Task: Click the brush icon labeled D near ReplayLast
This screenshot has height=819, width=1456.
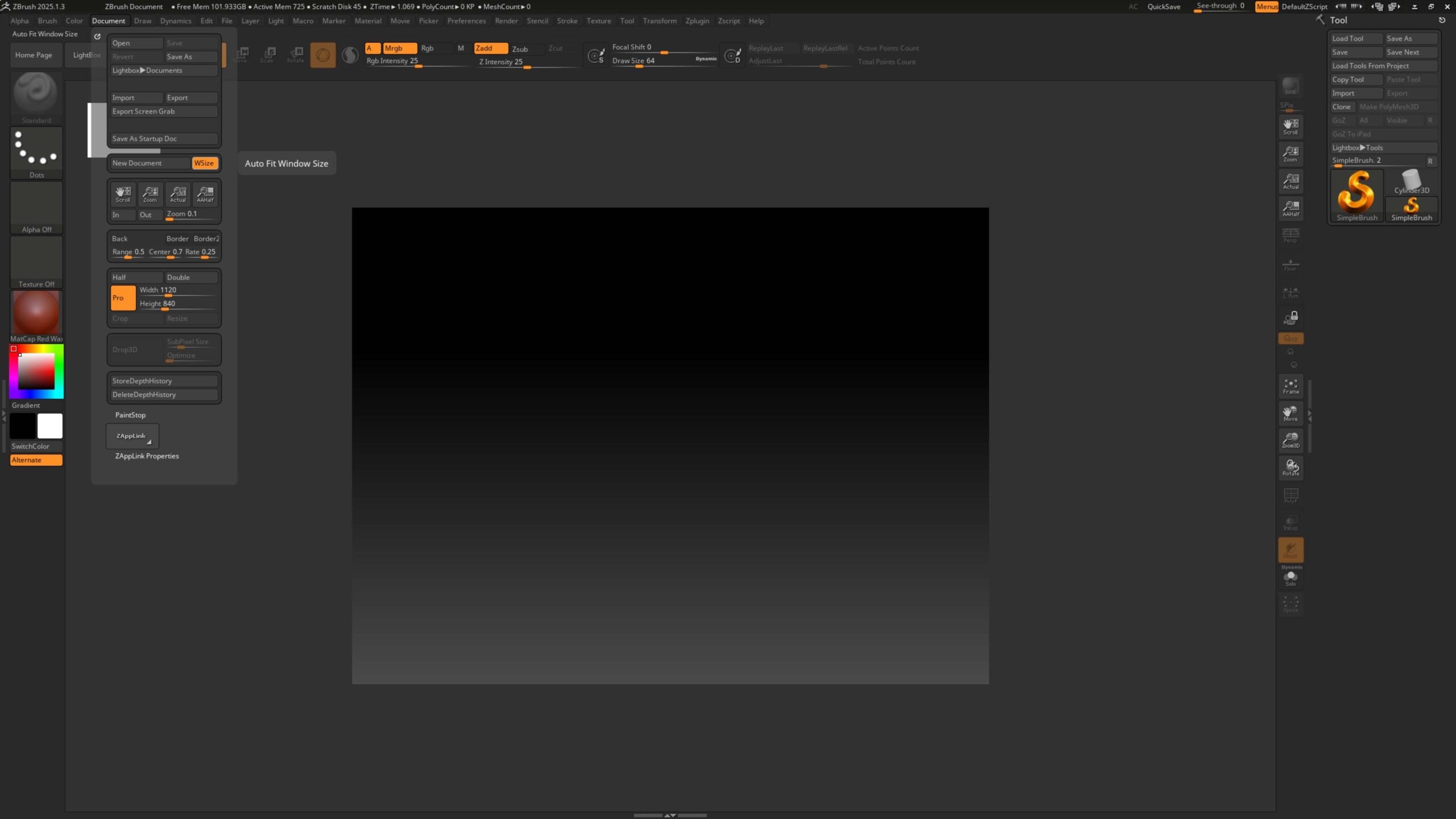Action: point(733,55)
